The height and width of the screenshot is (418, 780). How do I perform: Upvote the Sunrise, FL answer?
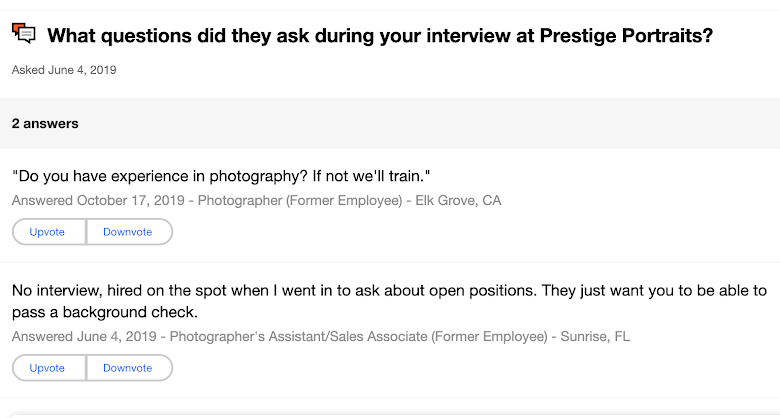click(x=48, y=368)
